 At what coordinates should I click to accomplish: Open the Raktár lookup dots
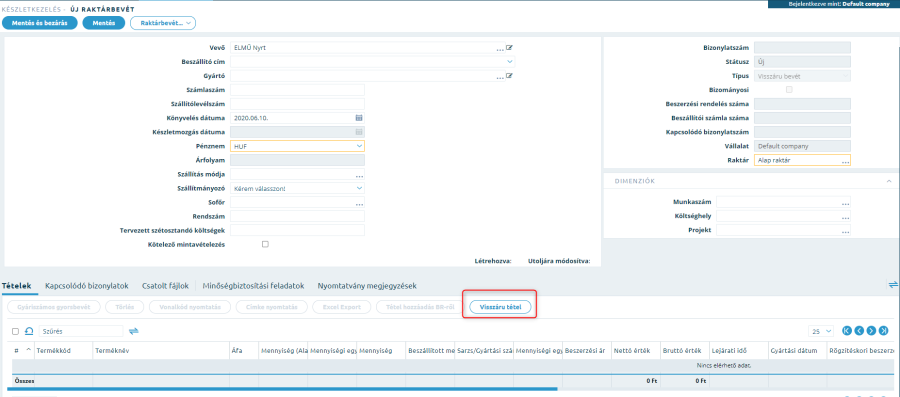coord(845,161)
